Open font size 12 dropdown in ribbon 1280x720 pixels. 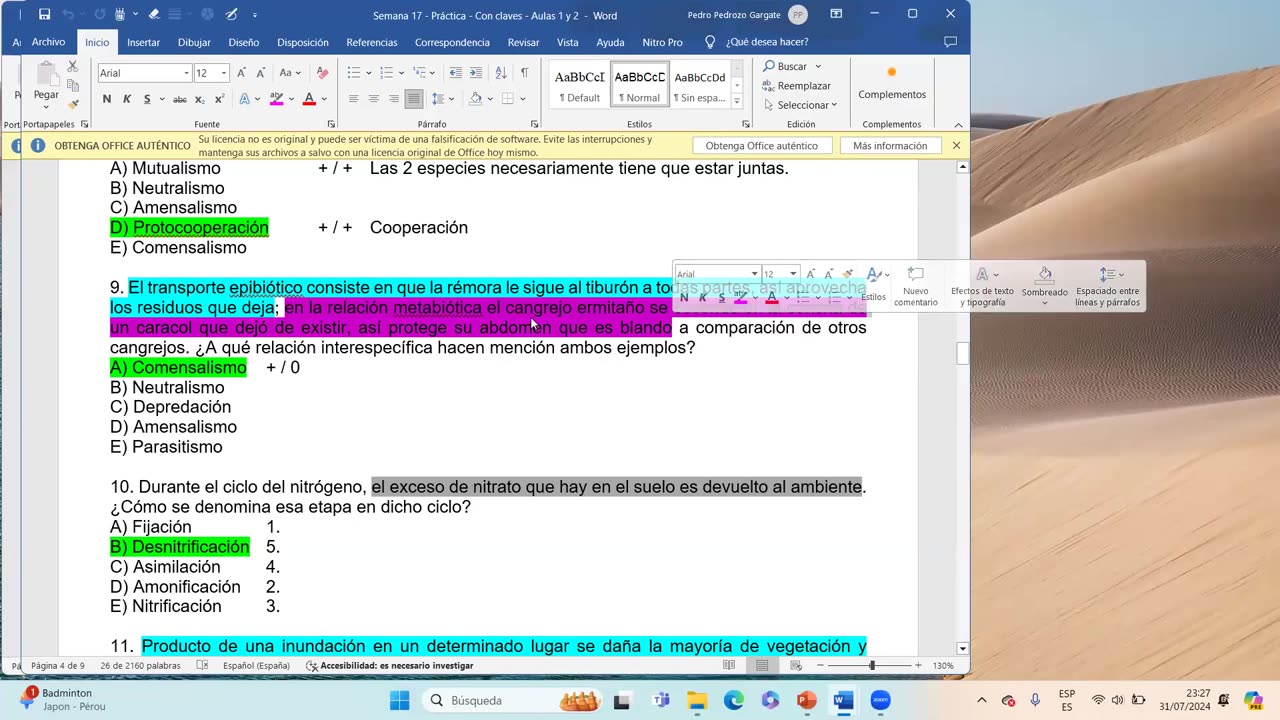point(224,73)
